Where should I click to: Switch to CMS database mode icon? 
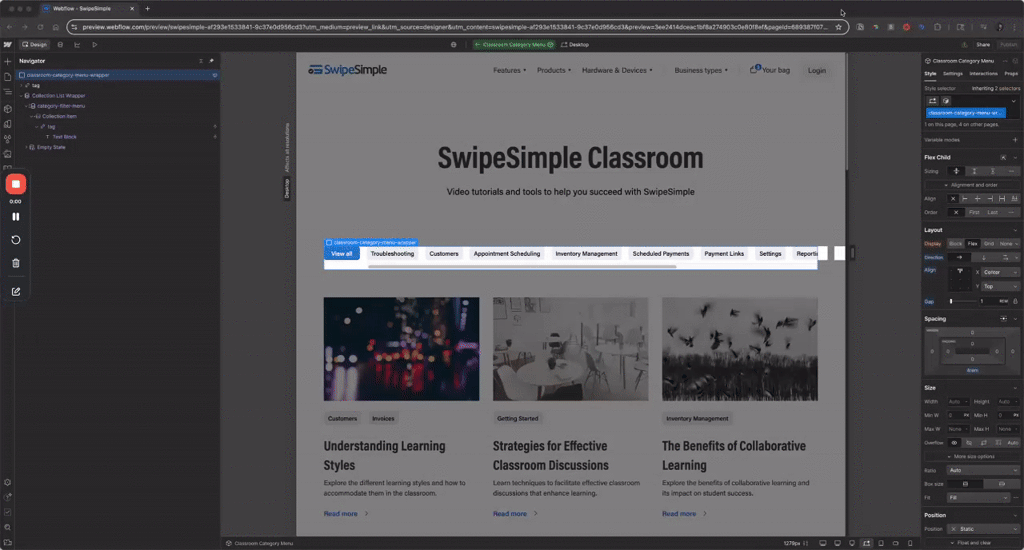point(60,44)
